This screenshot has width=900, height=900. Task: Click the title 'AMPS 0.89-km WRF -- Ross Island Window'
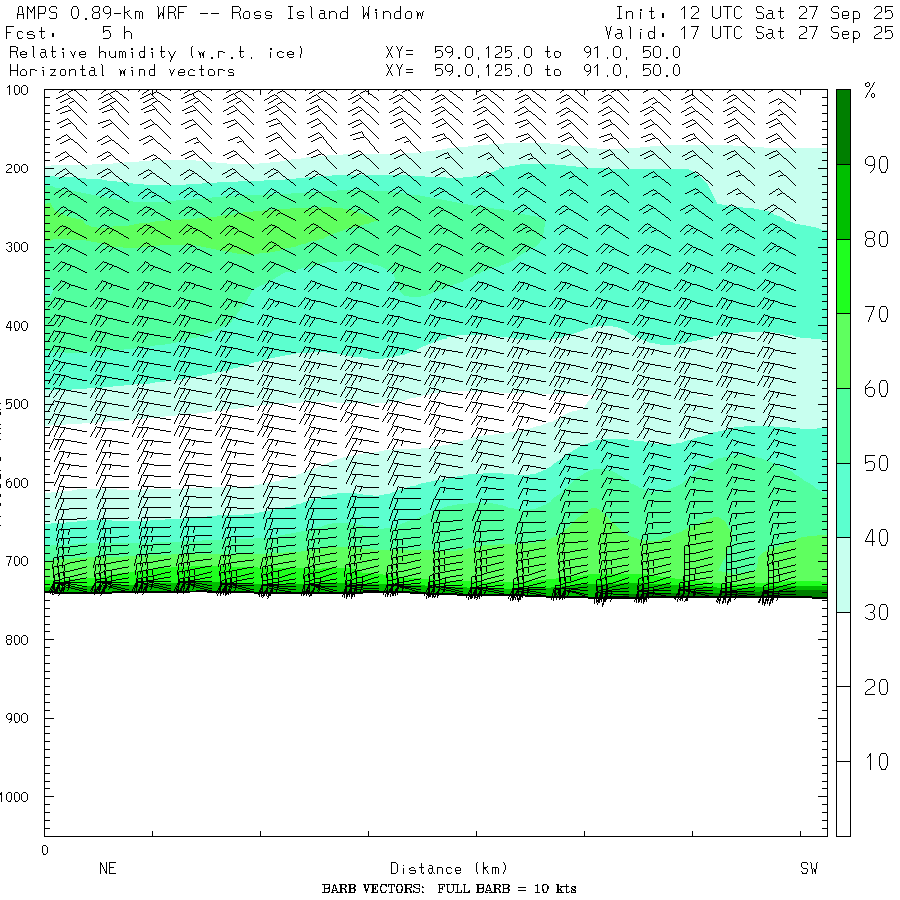(220, 13)
